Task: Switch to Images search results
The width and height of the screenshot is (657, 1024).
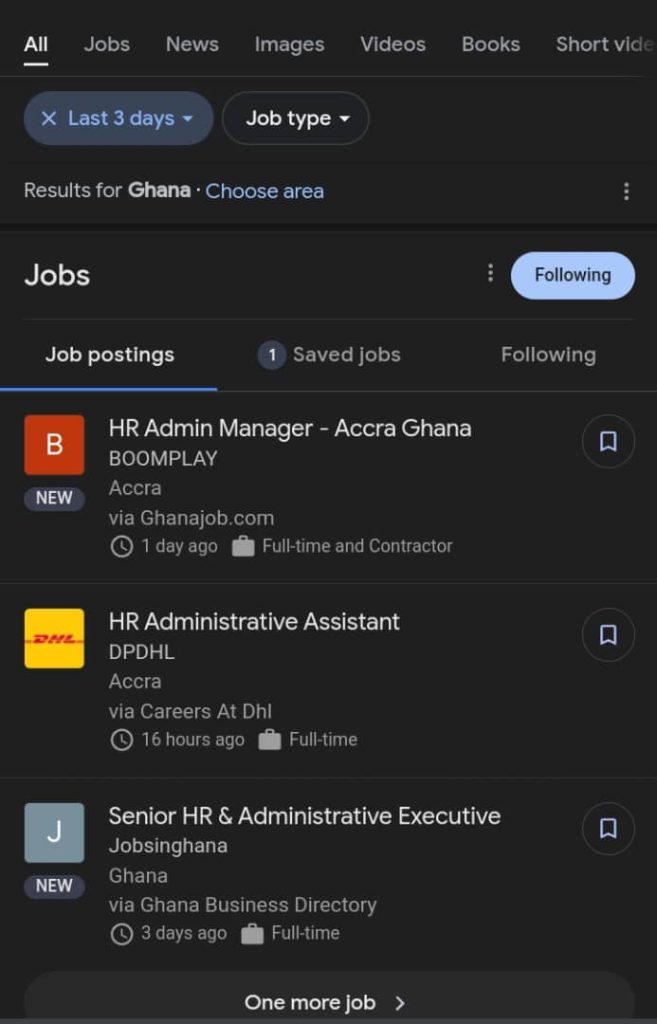Action: point(289,44)
